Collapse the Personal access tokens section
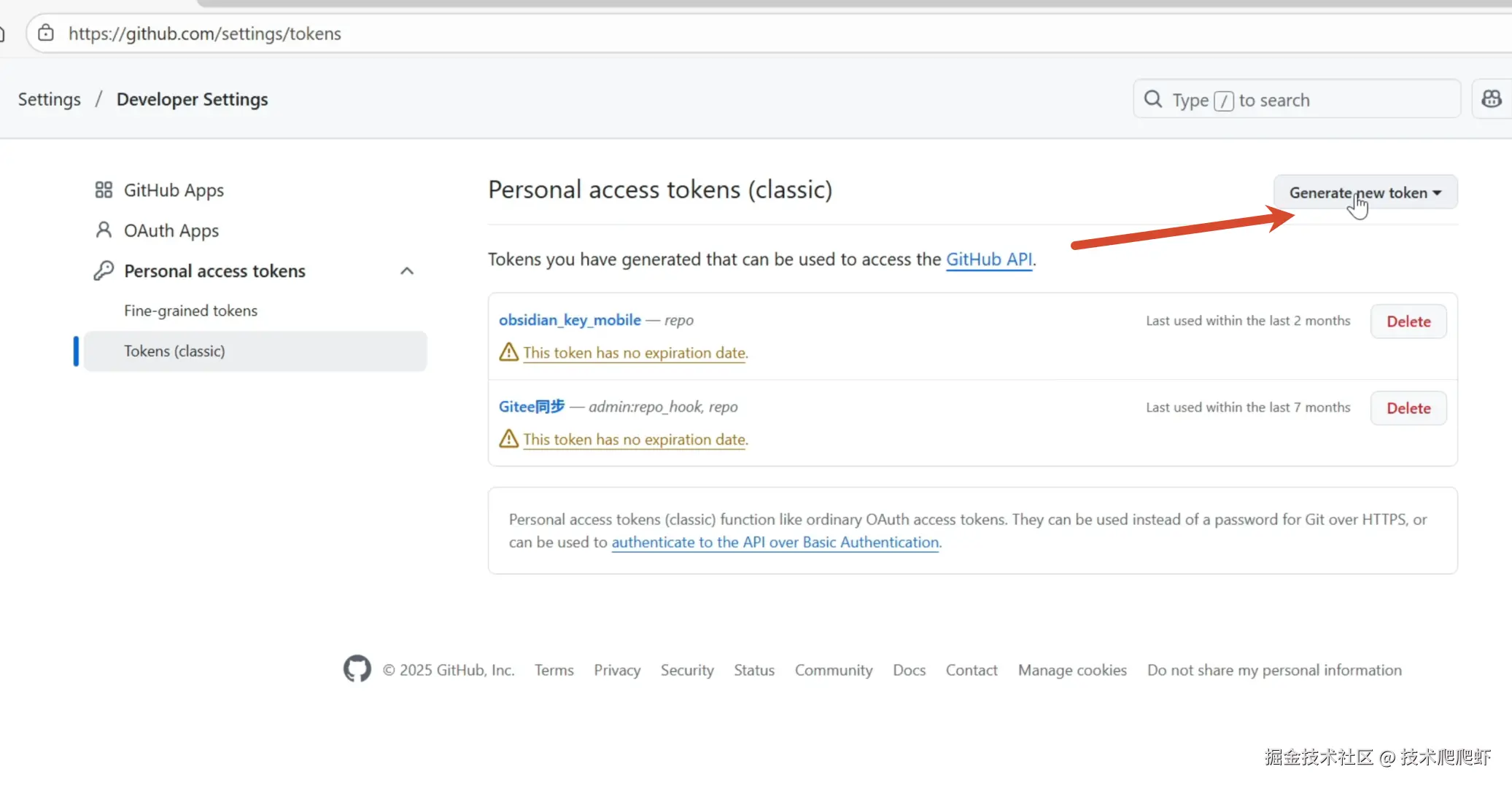 407,271
